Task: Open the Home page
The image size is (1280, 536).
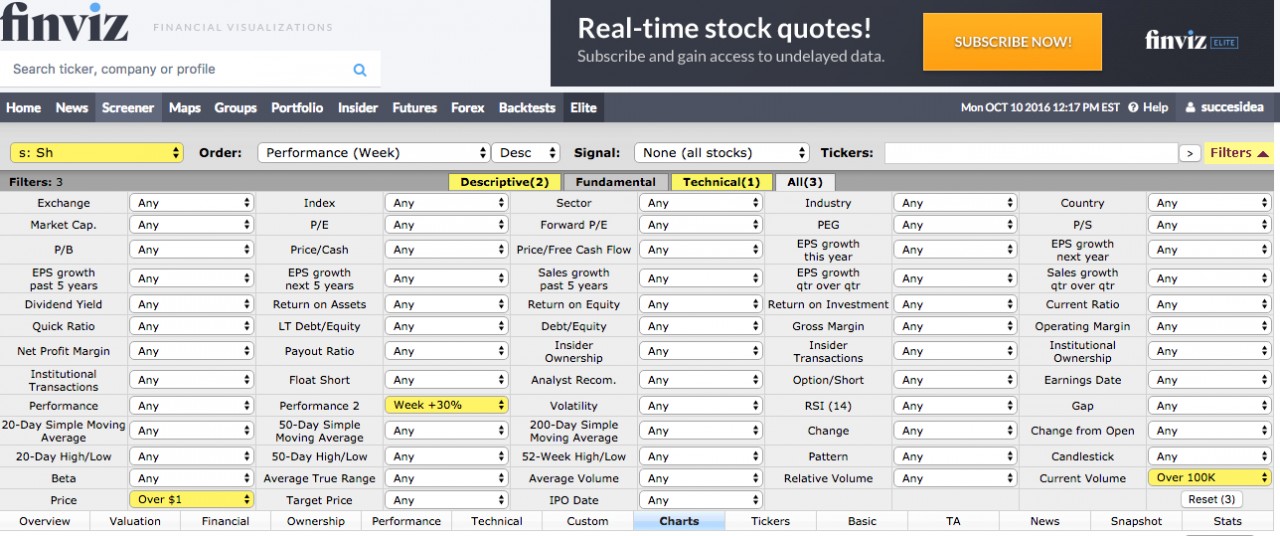Action: click(x=24, y=108)
